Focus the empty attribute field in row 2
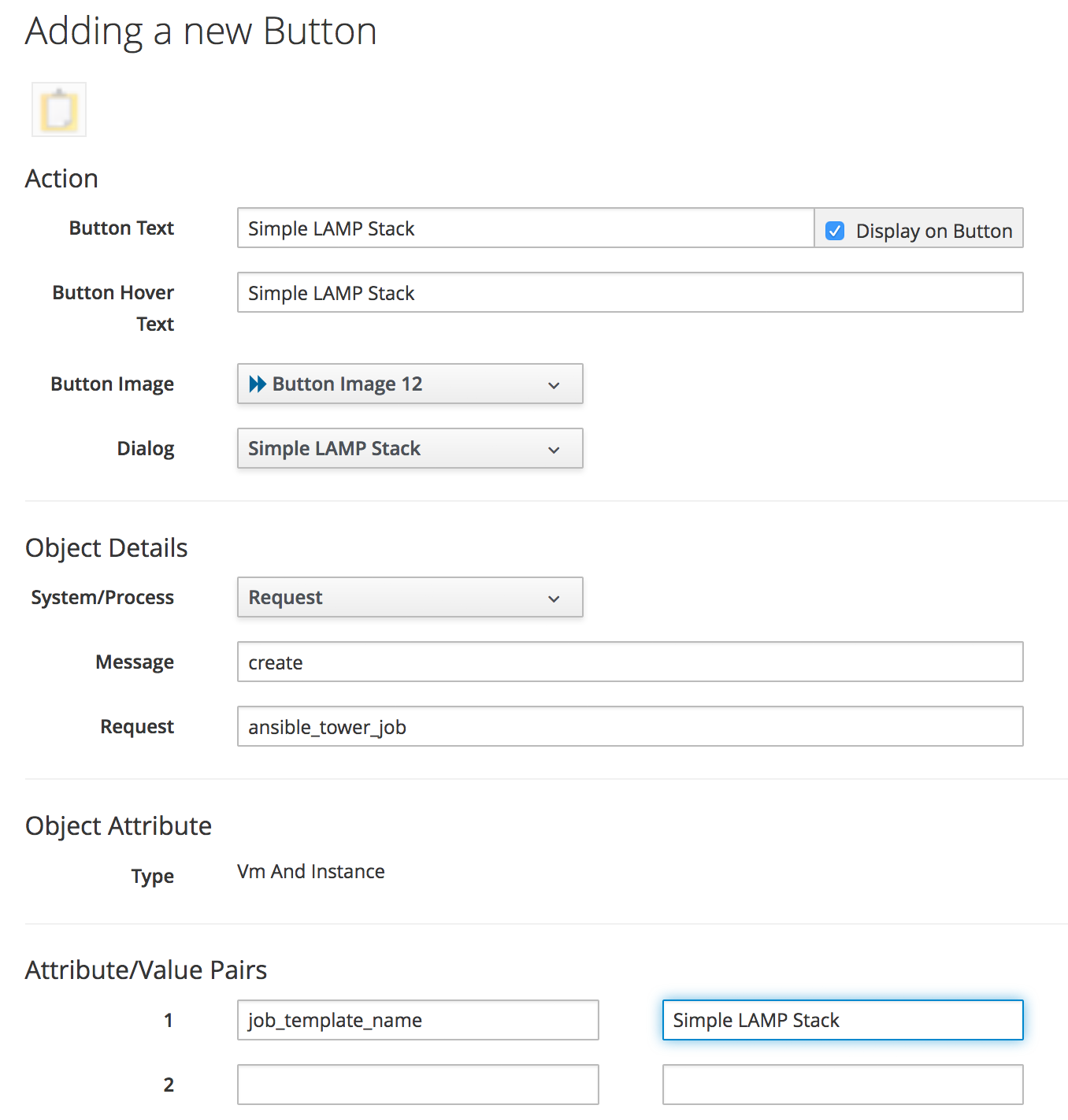1068x1120 pixels. [x=417, y=1085]
